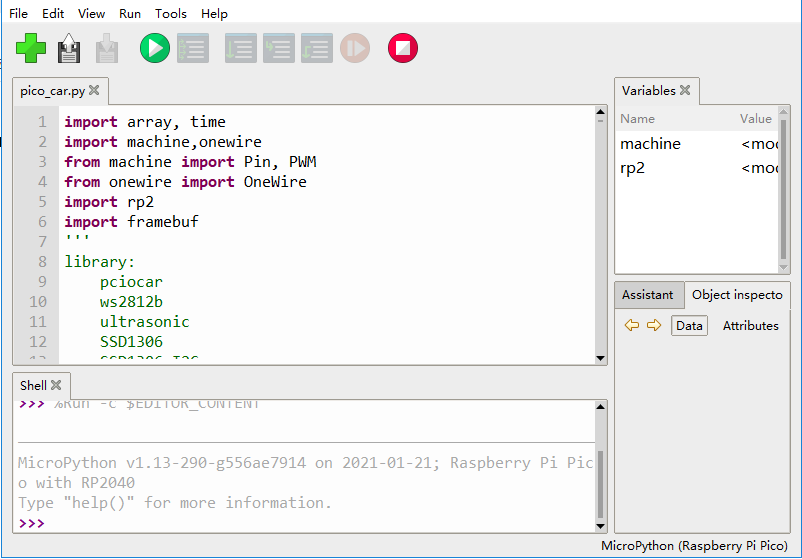Screen dimensions: 802x559
Task: Switch to the Object inspector tab
Action: 737,295
